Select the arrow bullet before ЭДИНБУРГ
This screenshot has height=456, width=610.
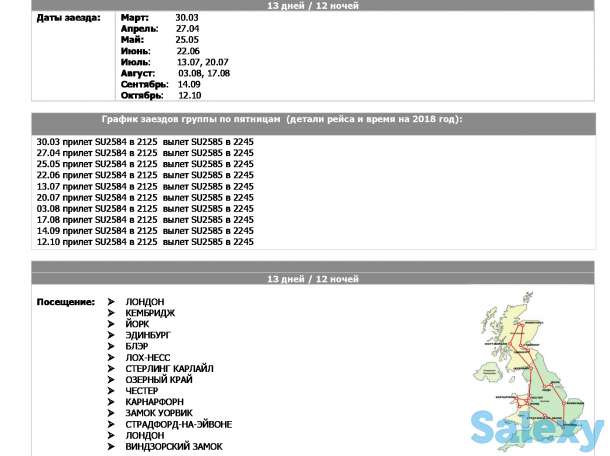tap(111, 335)
